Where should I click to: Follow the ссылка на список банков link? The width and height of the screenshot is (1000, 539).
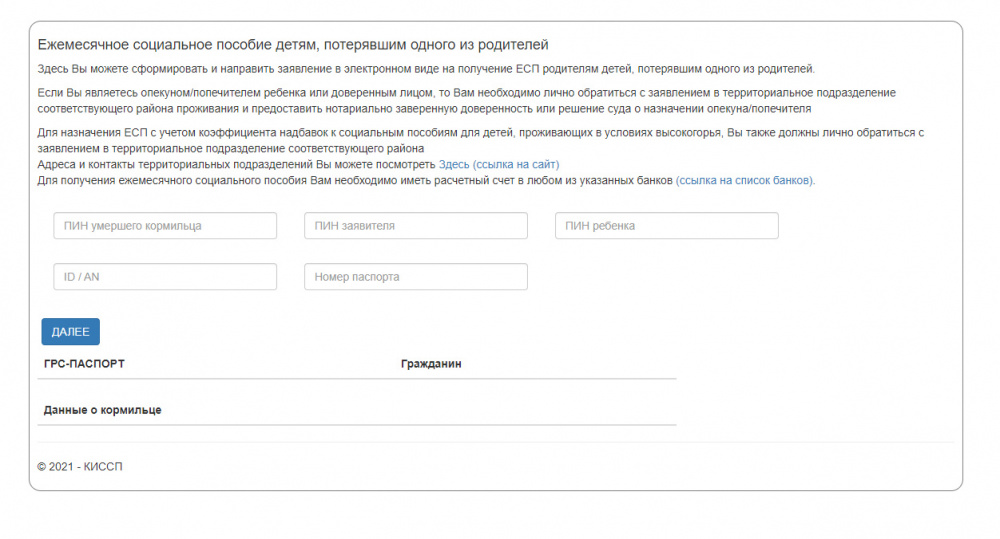pyautogui.click(x=745, y=181)
